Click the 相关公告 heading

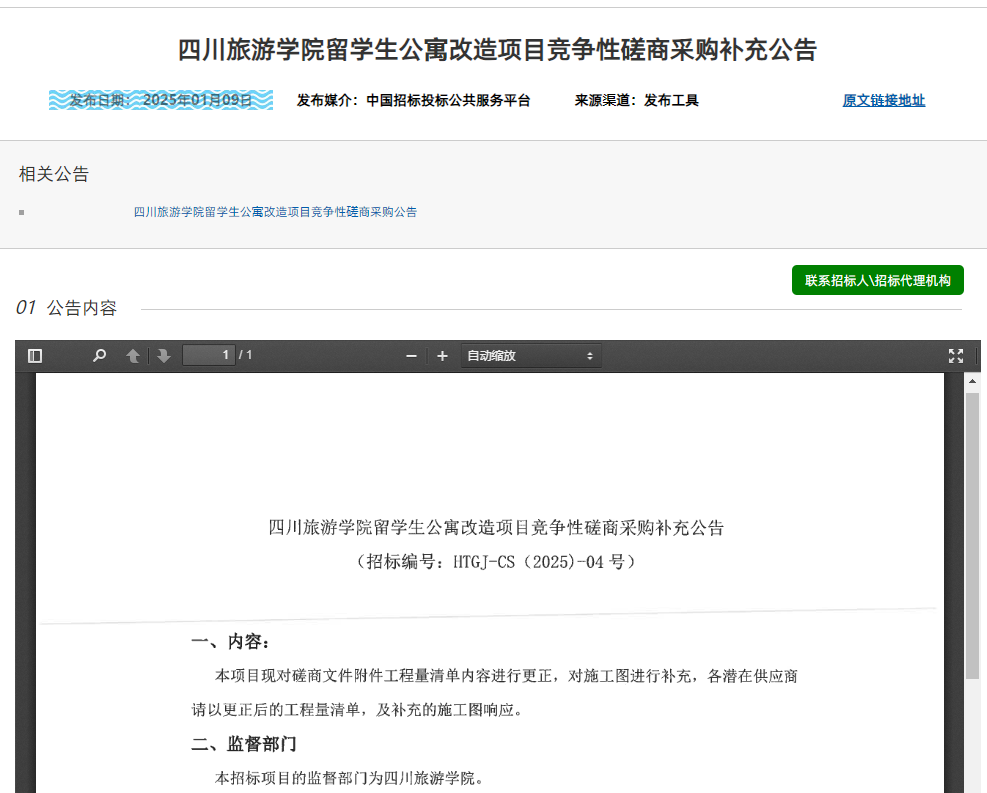[x=54, y=174]
